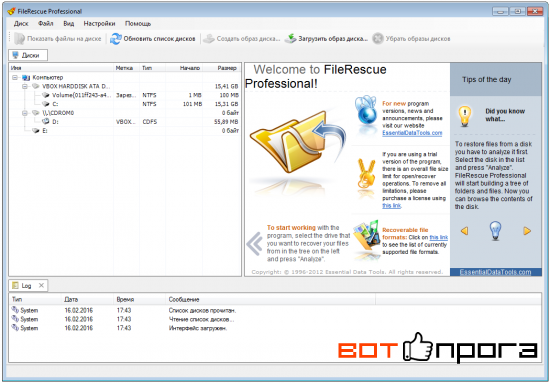Click System icon of 'Чтение список дисков' row
The width and height of the screenshot is (550, 383).
point(15,319)
